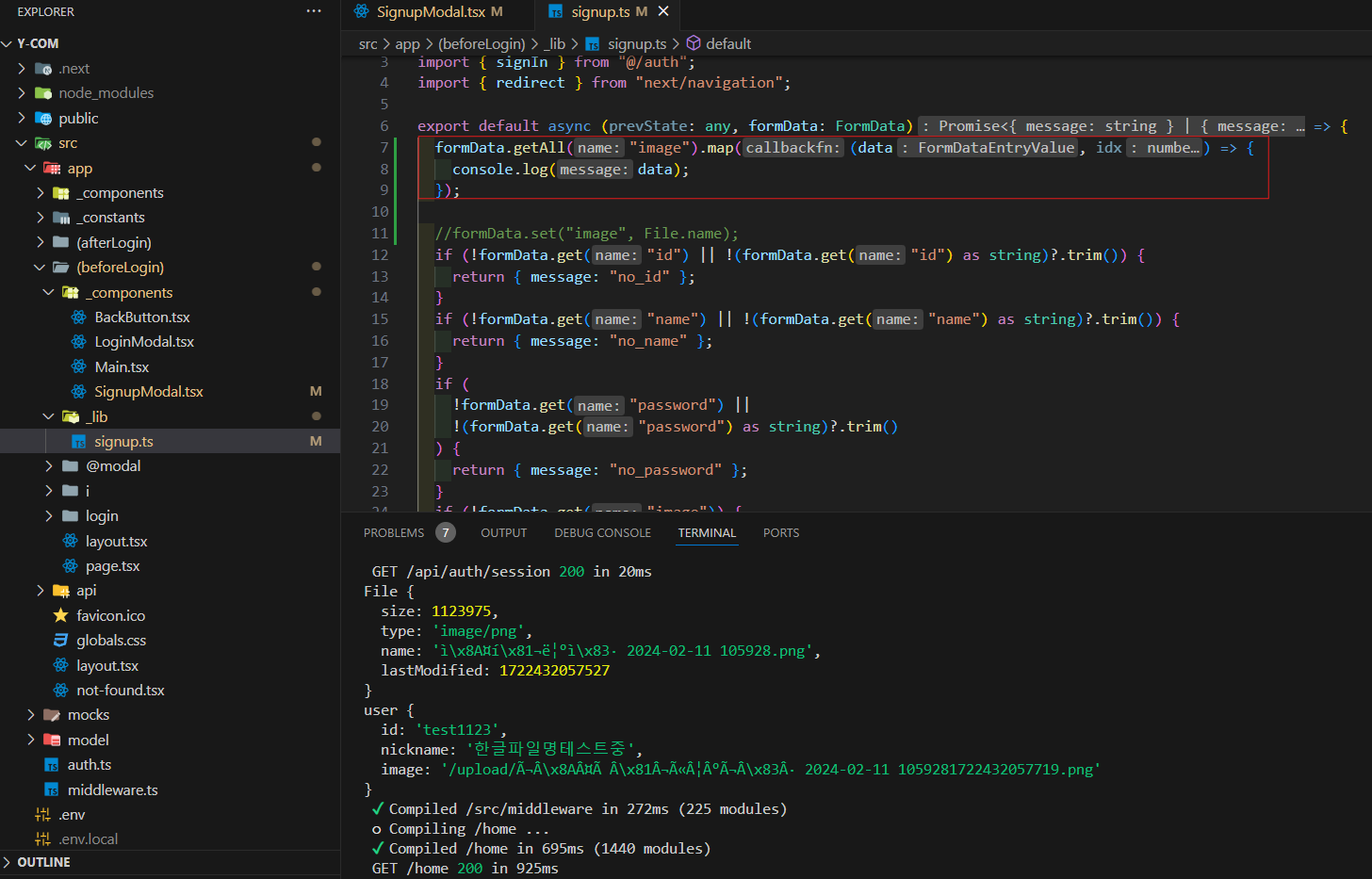The image size is (1372, 879).
Task: Click the default symbol breadcrumb
Action: point(728,43)
